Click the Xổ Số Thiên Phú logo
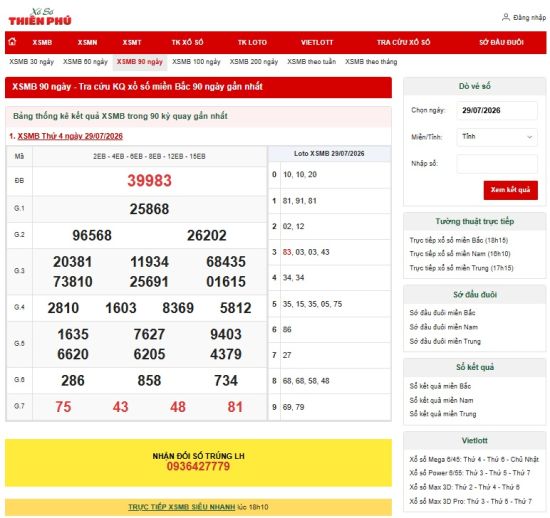This screenshot has height=518, width=550. click(x=40, y=17)
